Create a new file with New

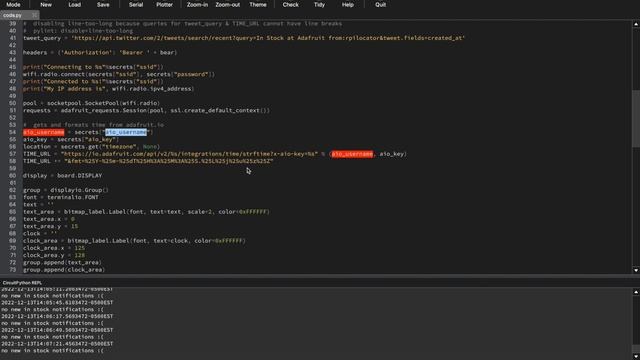coord(46,5)
